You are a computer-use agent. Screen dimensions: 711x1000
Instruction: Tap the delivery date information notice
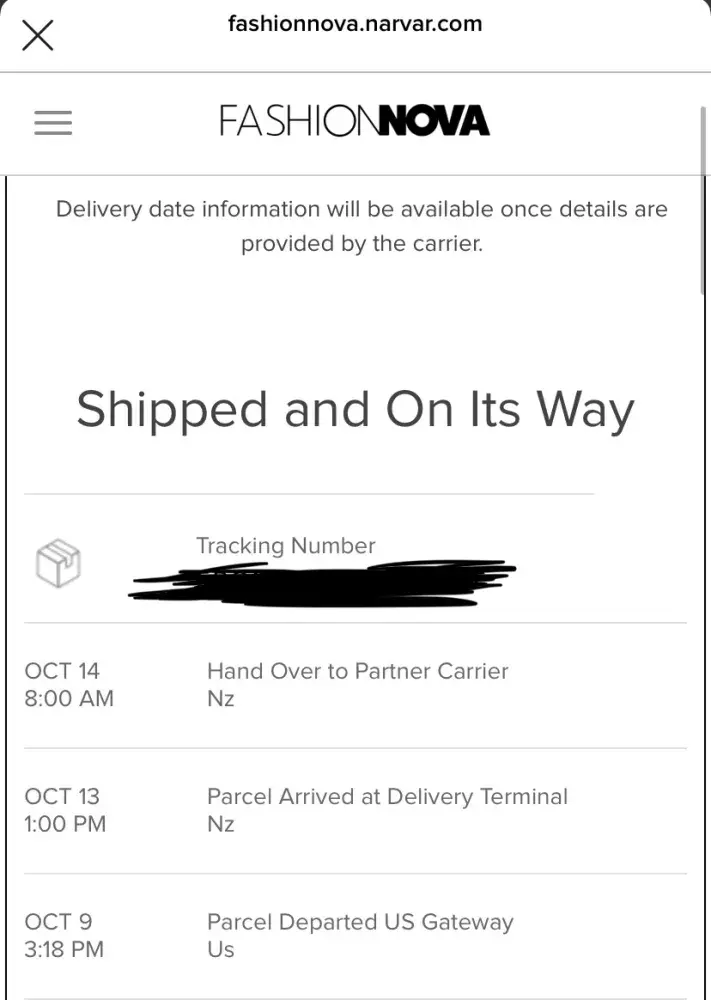coord(361,226)
